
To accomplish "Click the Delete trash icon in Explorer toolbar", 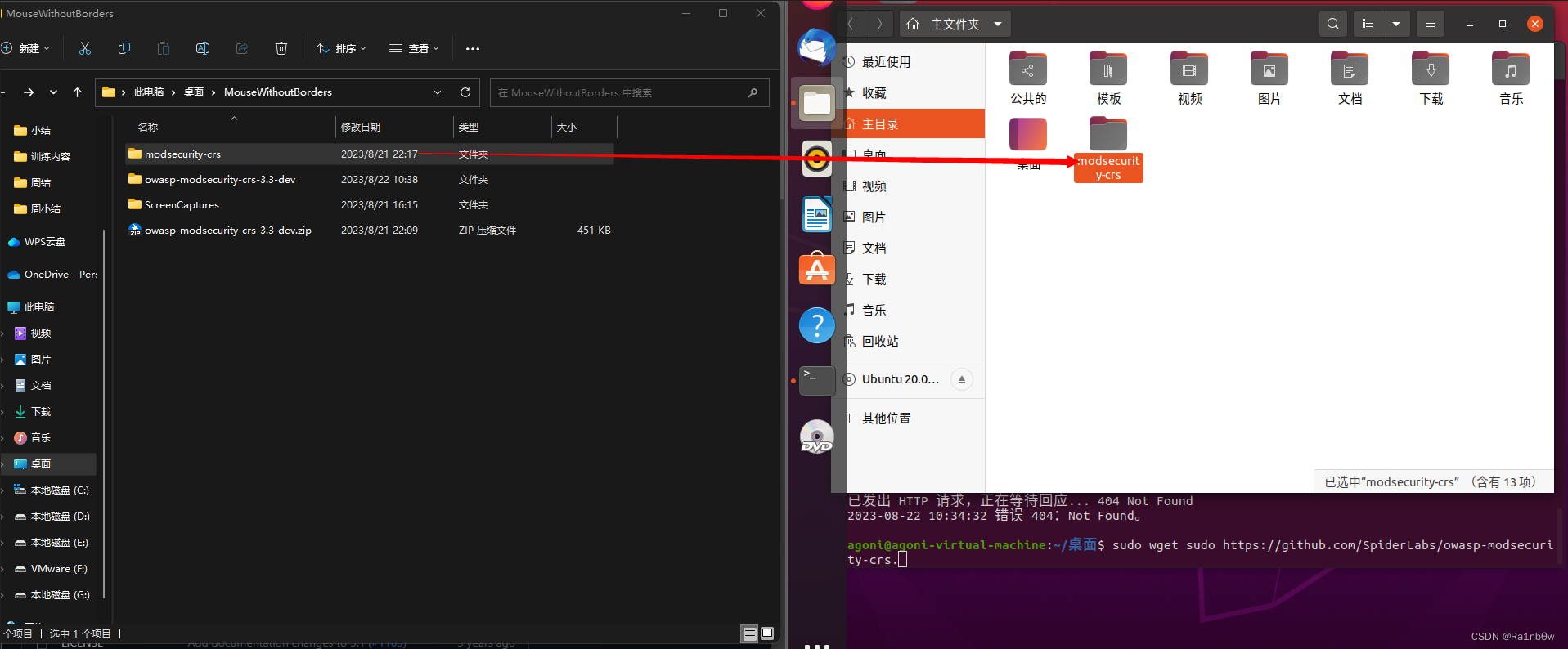I will [281, 48].
